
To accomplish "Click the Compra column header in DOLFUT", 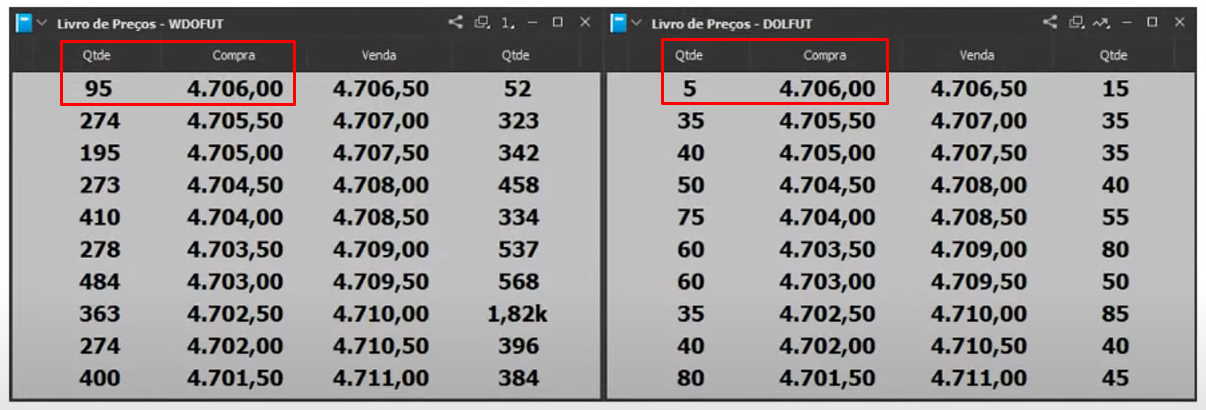I will click(823, 55).
